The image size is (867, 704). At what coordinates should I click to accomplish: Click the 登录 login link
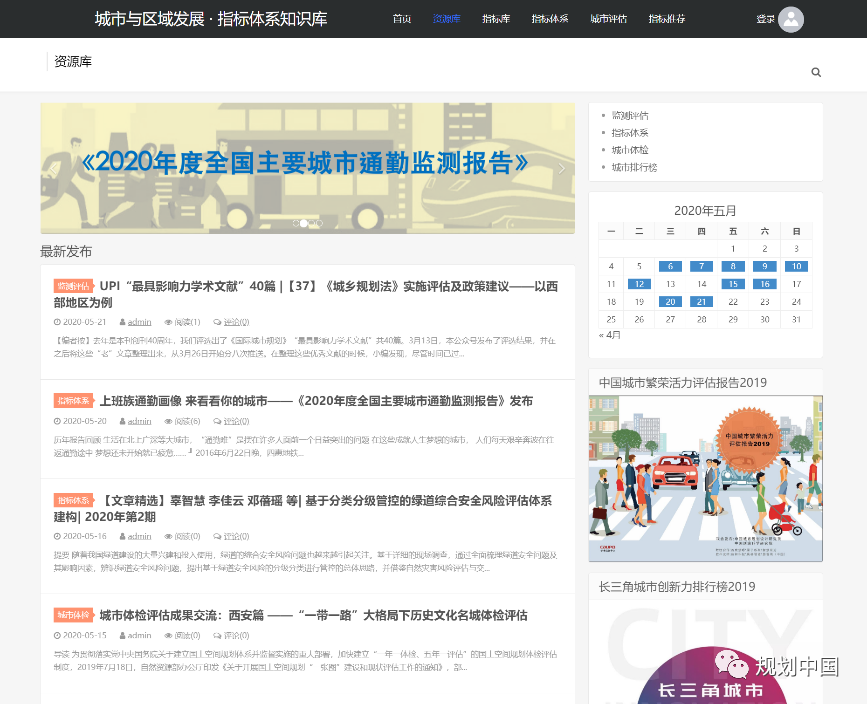pyautogui.click(x=765, y=19)
